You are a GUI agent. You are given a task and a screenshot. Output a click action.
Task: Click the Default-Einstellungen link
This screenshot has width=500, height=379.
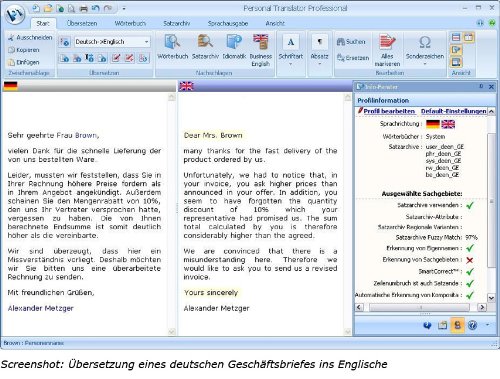453,111
